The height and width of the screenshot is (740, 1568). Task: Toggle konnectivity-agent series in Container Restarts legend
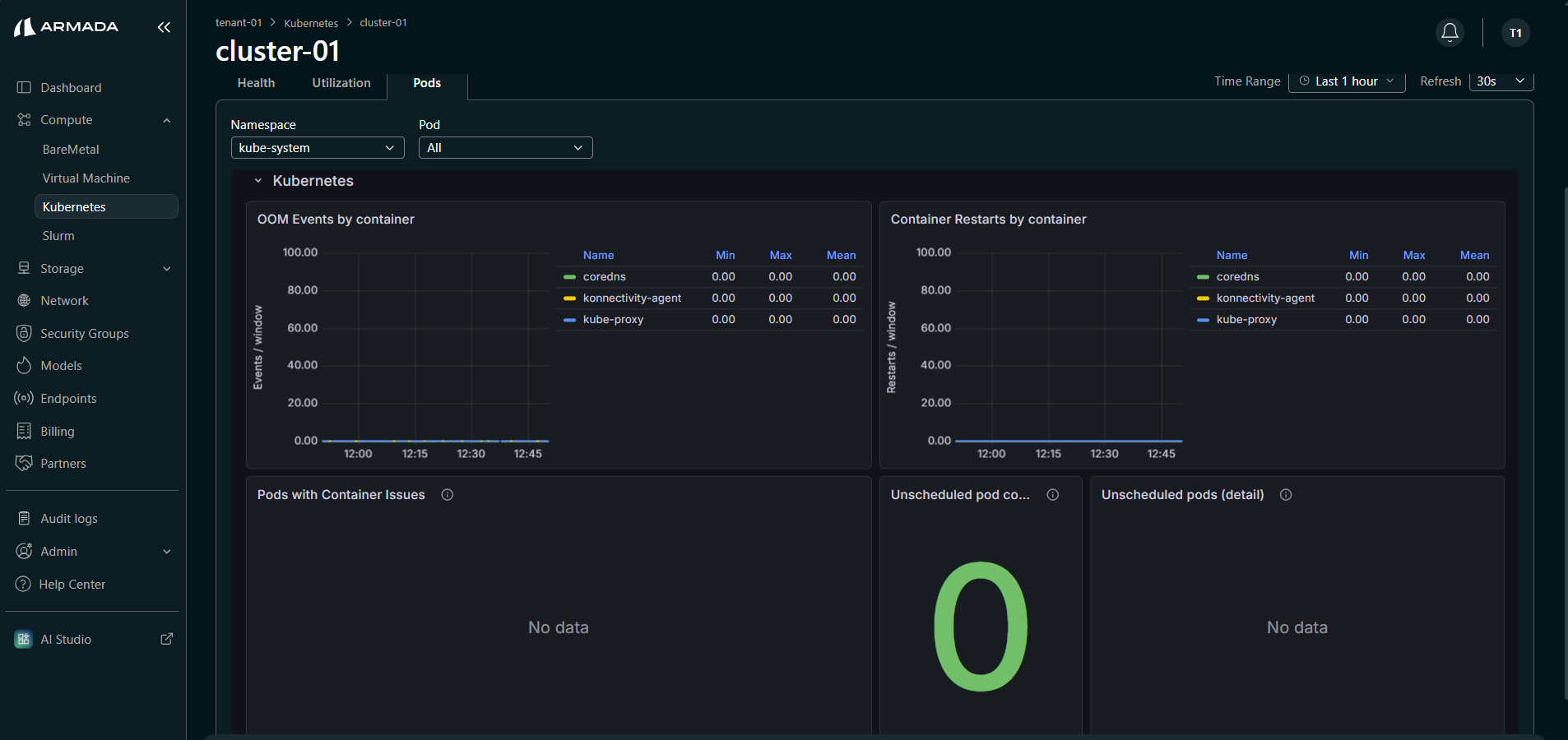click(1265, 298)
